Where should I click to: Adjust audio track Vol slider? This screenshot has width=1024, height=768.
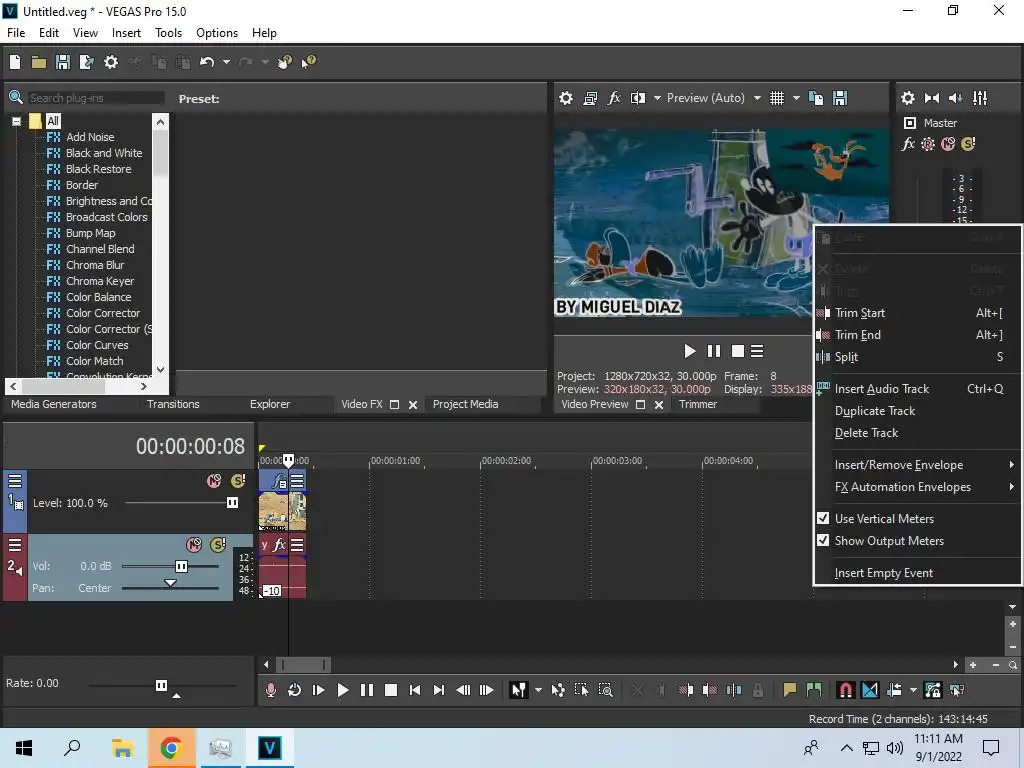coord(182,566)
